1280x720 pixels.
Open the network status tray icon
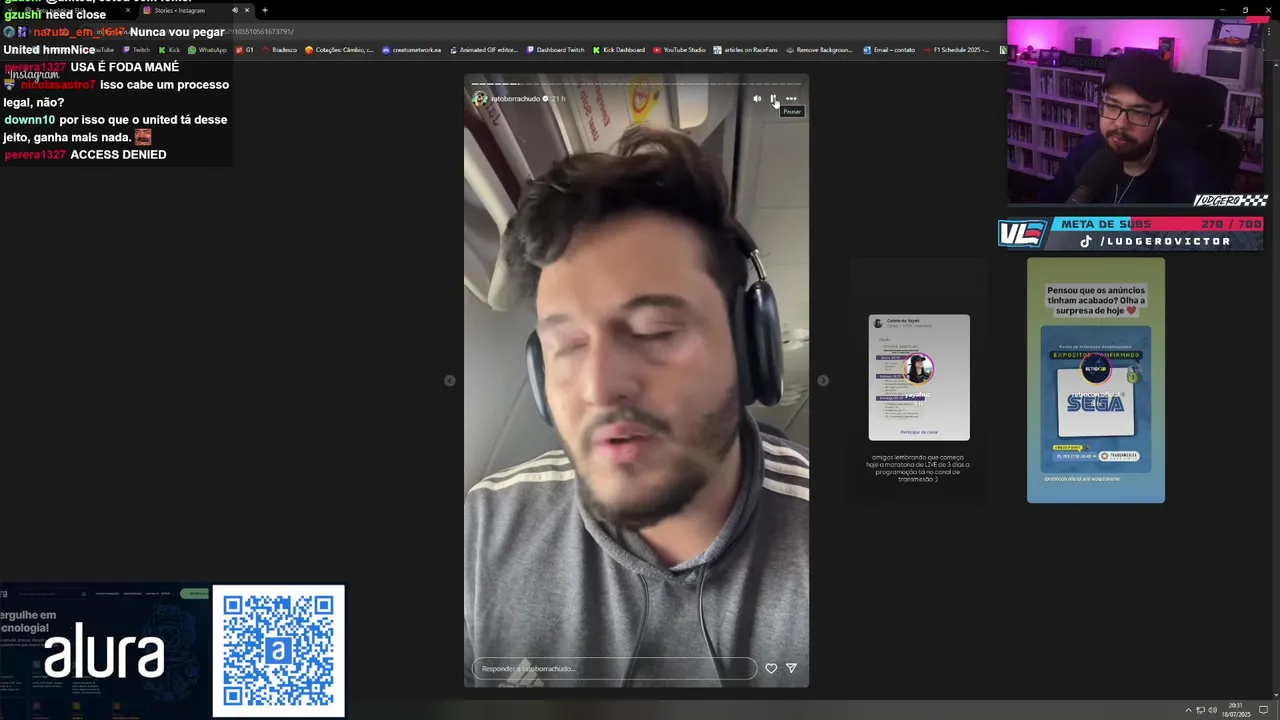click(1200, 710)
